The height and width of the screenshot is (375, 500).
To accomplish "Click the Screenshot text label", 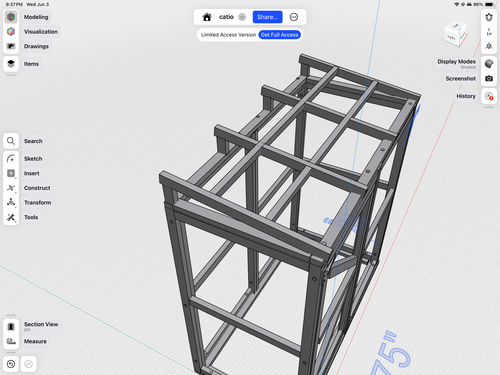I will coord(461,78).
